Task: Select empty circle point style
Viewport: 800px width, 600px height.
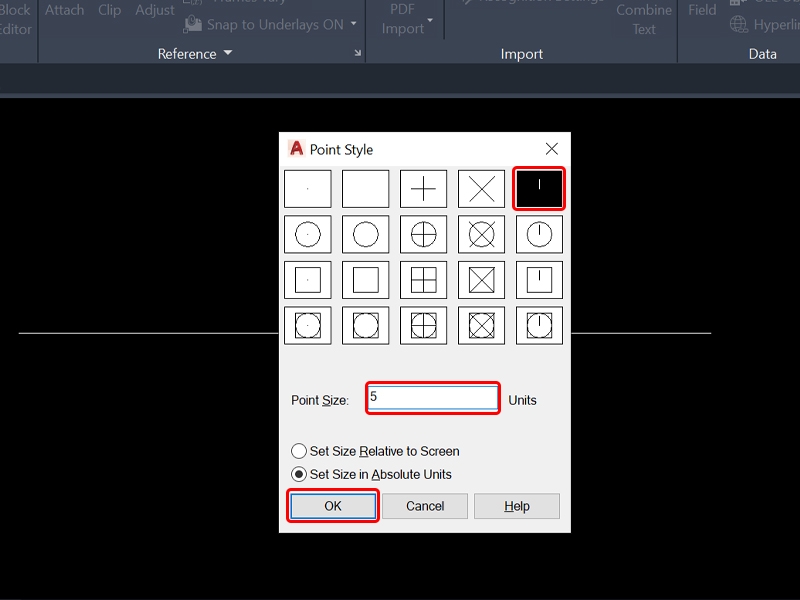Action: coord(365,234)
